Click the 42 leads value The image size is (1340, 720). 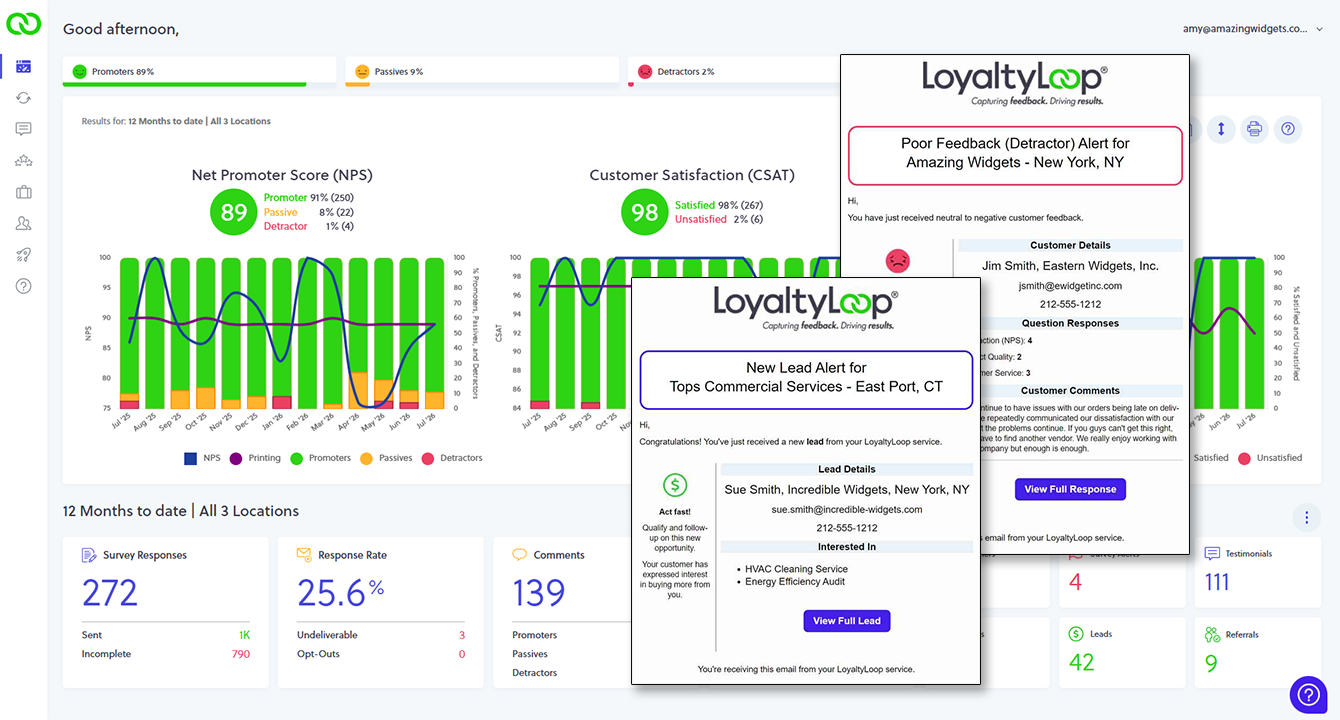(1081, 662)
